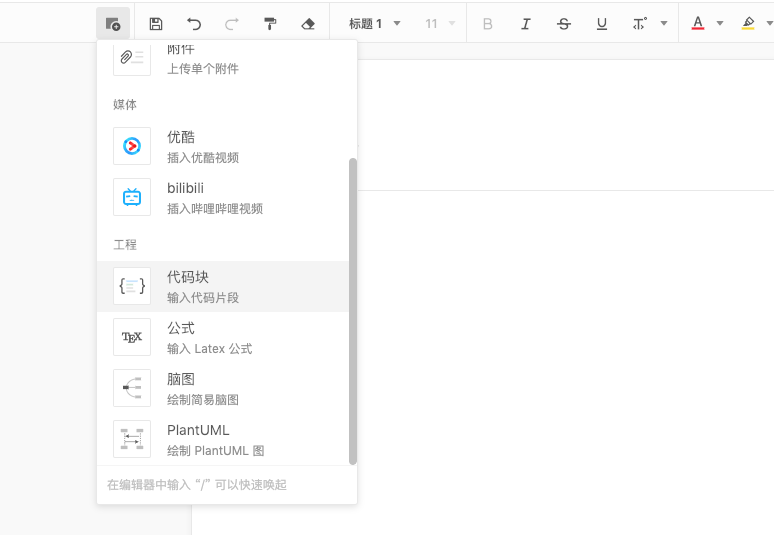Open the font color dropdown arrow
The height and width of the screenshot is (535, 774).
pyautogui.click(x=720, y=23)
